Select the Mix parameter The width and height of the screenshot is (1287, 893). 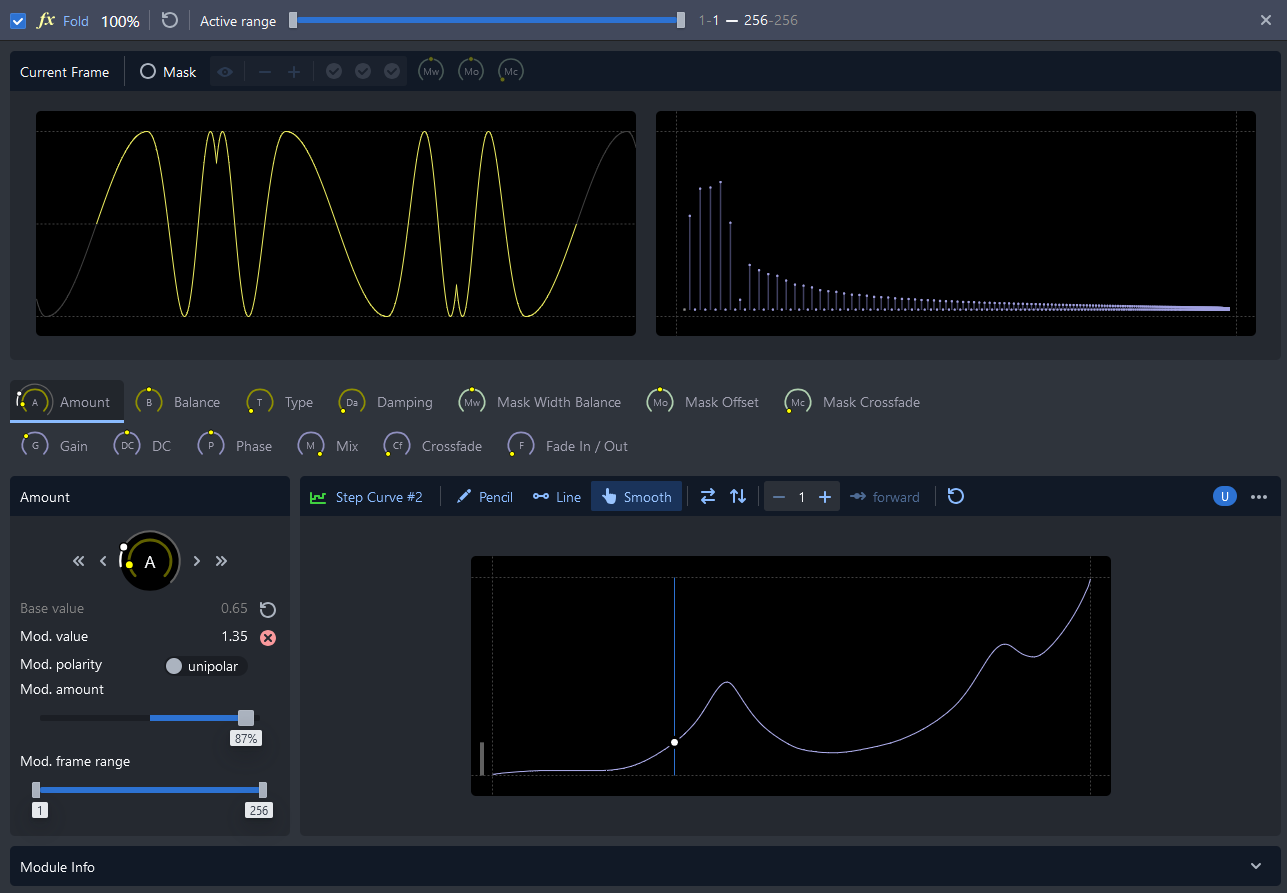click(329, 446)
